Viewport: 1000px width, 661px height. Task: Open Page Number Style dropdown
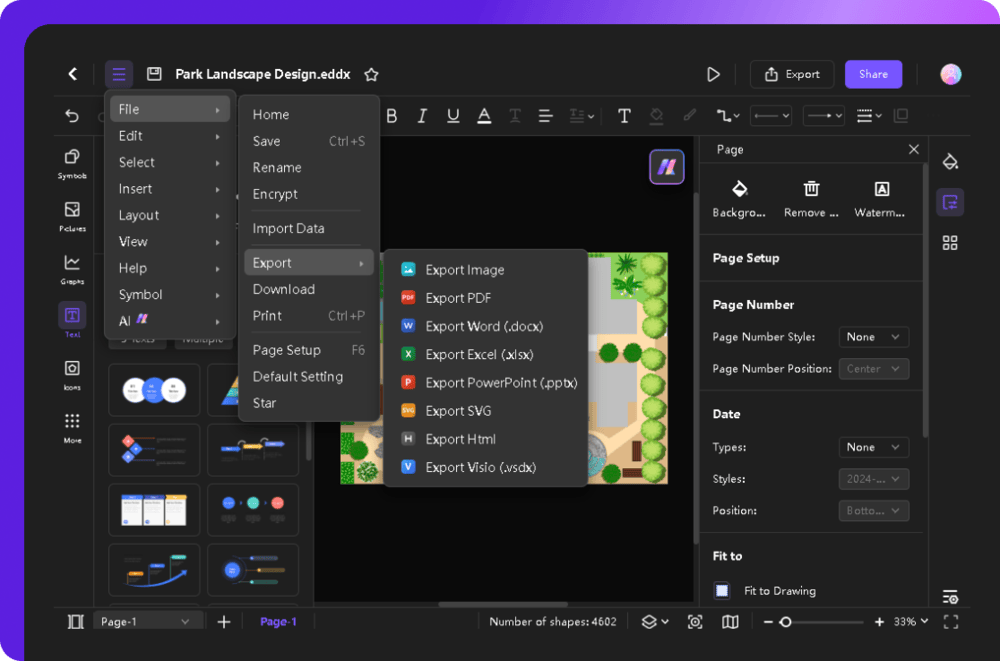873,337
